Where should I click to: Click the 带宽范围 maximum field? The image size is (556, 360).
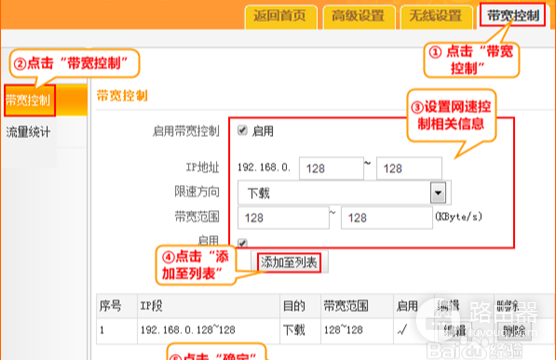(x=387, y=218)
